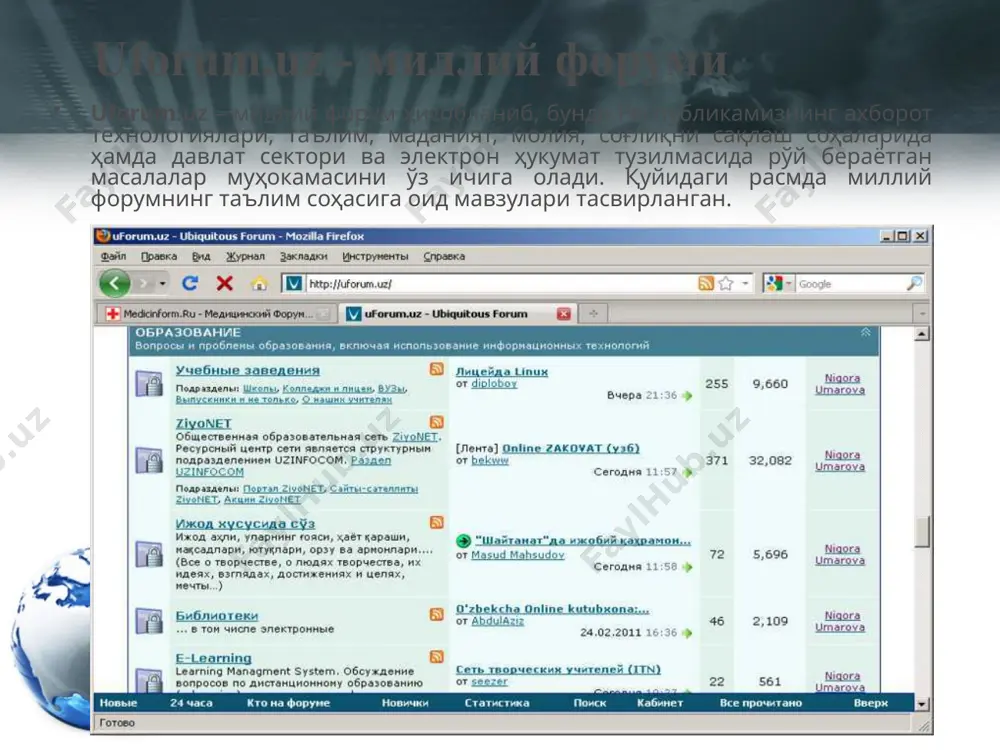This screenshot has width=1000, height=750.
Task: Open the Ижод хусусида сўз forum link
Action: 245,524
